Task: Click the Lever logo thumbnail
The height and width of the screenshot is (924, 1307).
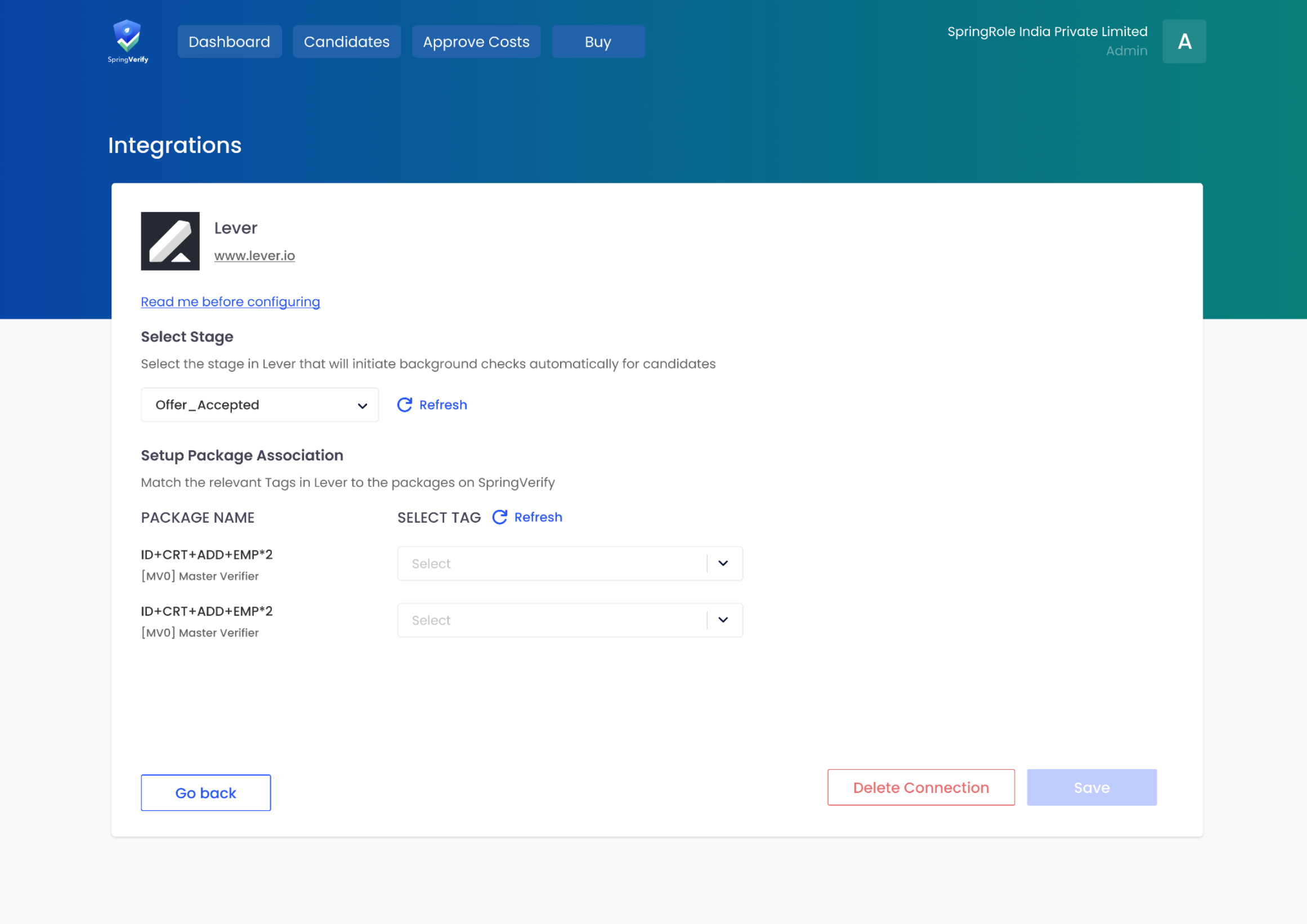Action: coord(169,241)
